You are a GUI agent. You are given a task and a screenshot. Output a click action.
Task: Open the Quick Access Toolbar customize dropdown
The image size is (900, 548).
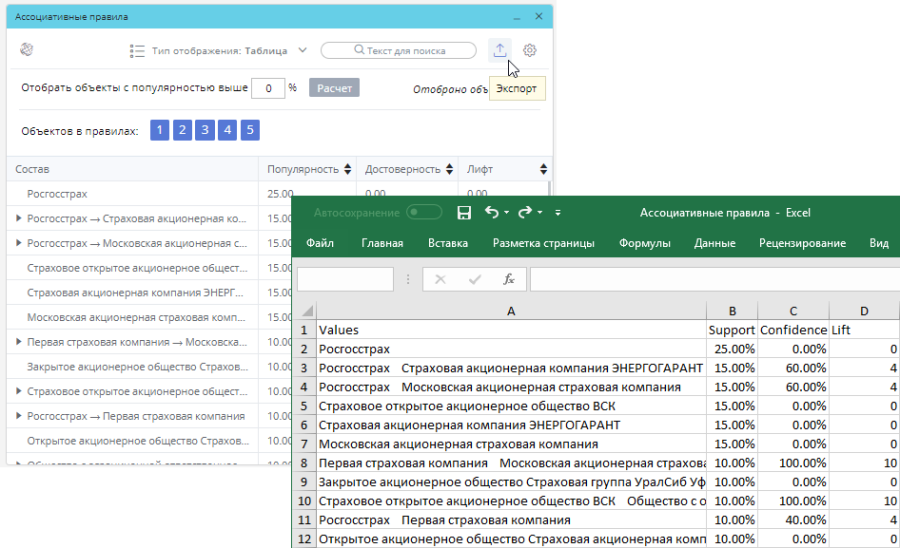(x=558, y=213)
